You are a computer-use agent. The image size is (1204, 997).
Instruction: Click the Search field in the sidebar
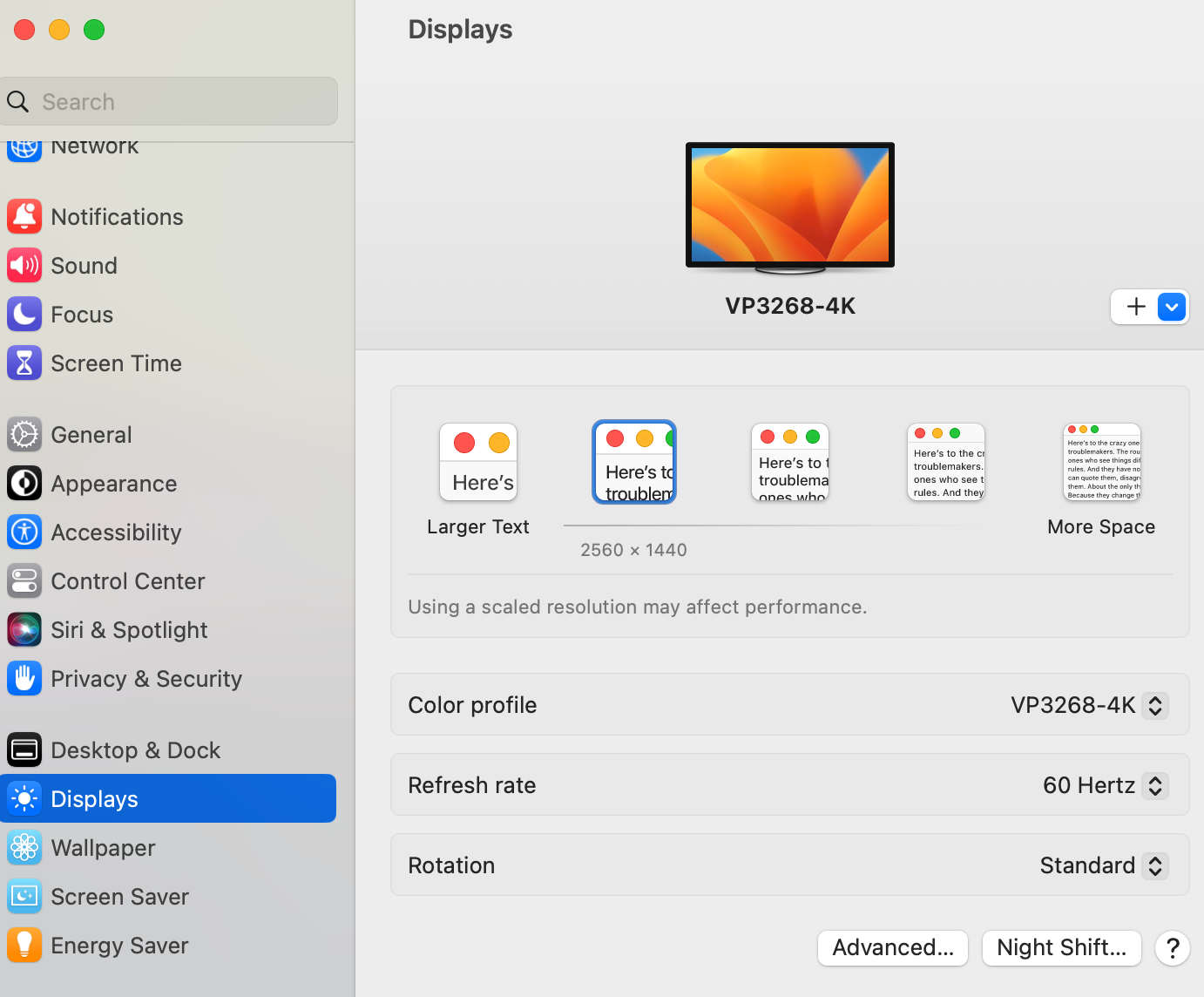click(x=170, y=101)
